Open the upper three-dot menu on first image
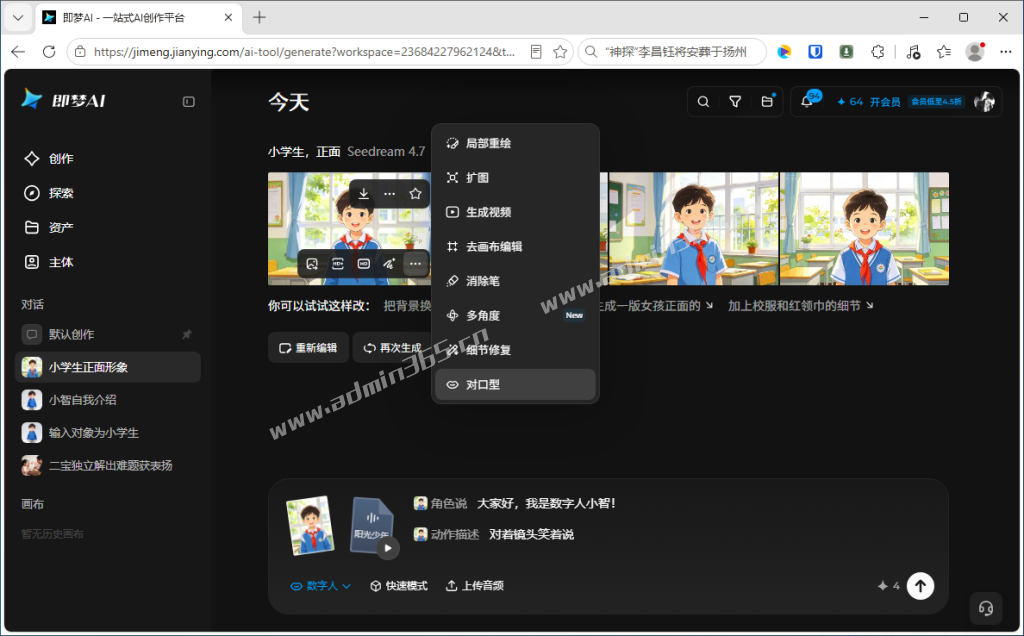 [x=389, y=193]
